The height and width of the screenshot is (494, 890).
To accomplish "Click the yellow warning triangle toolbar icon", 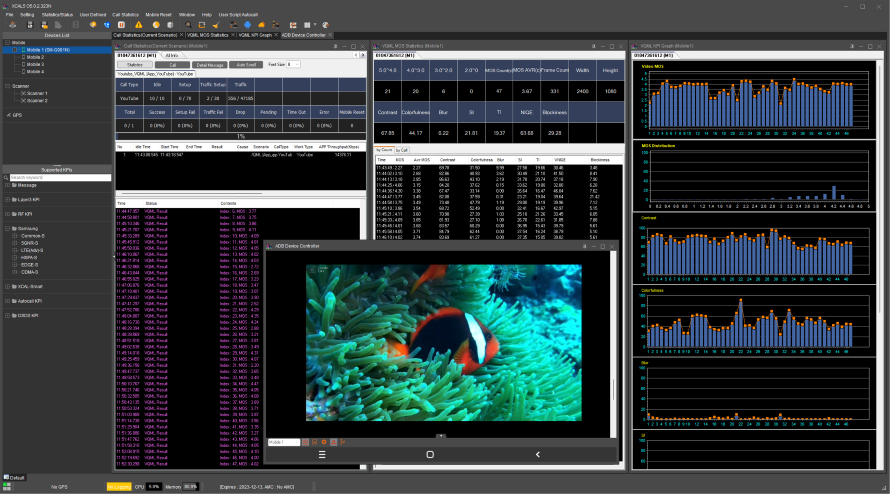I will coord(138,24).
